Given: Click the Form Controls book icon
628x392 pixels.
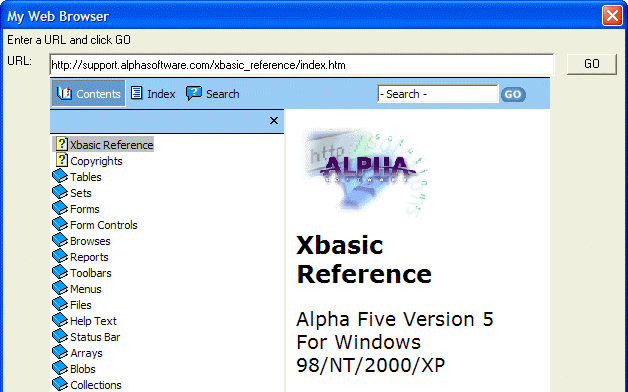Looking at the screenshot, I should (x=60, y=224).
